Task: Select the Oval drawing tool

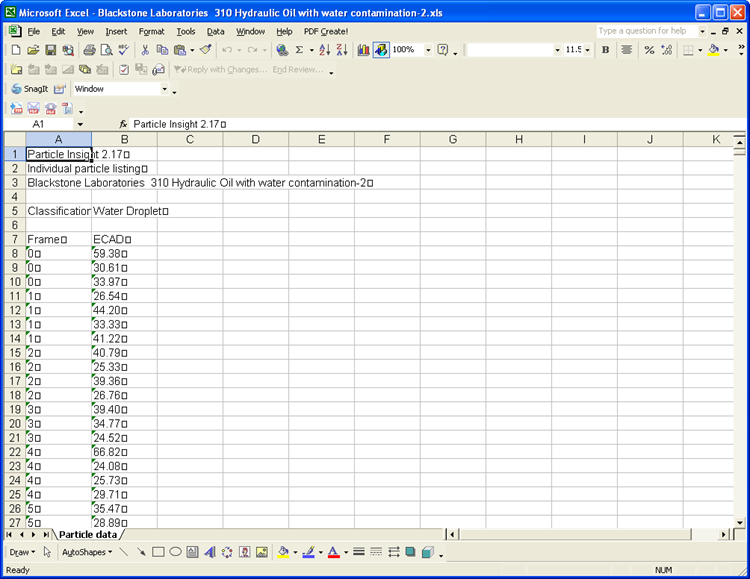Action: 175,552
